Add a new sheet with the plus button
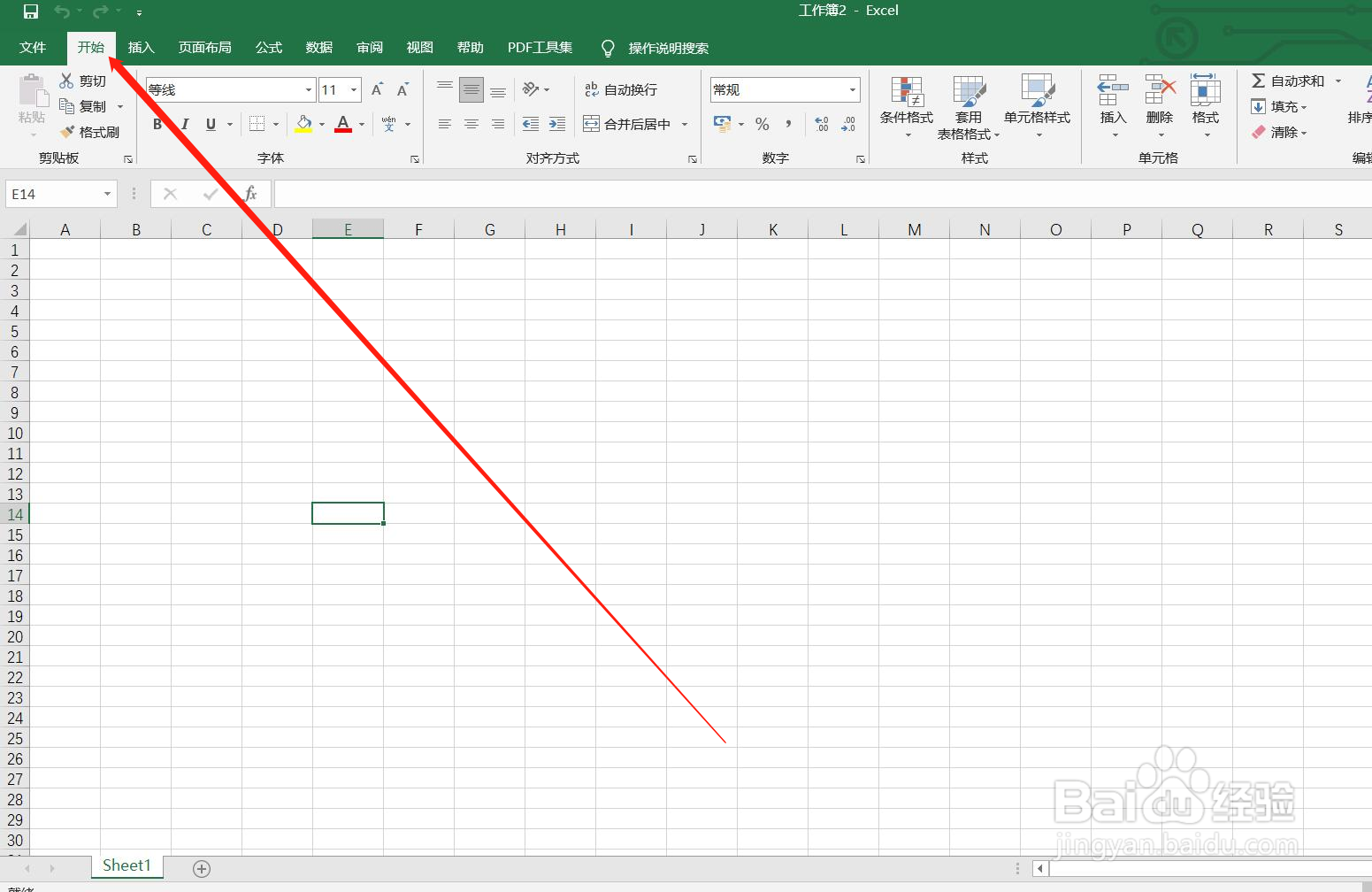 [202, 869]
